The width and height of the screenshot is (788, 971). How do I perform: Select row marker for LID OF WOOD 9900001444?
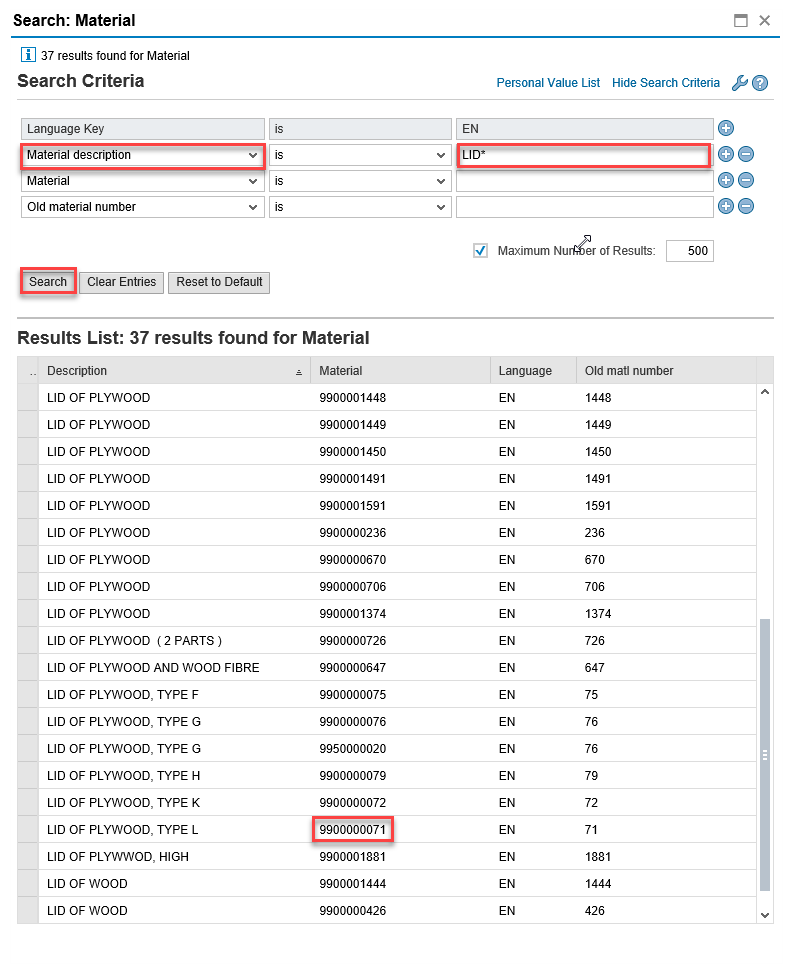(28, 884)
